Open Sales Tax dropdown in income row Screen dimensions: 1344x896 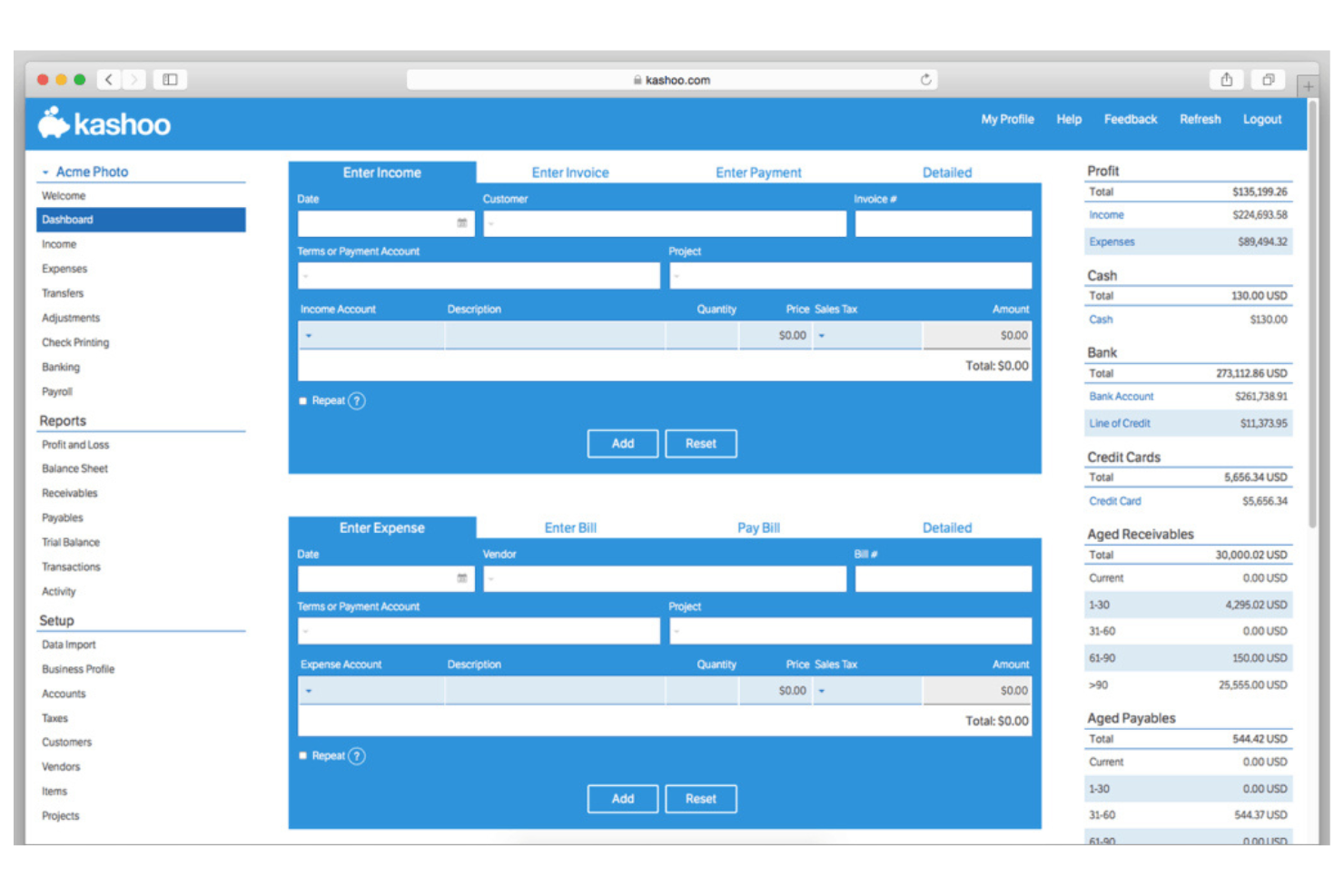click(823, 335)
